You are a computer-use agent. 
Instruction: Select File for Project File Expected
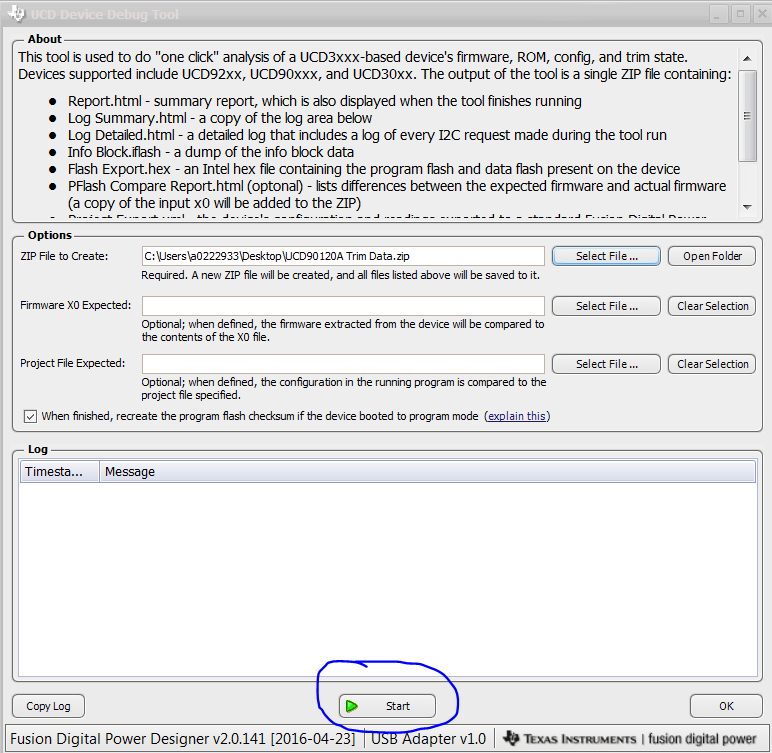tap(606, 364)
